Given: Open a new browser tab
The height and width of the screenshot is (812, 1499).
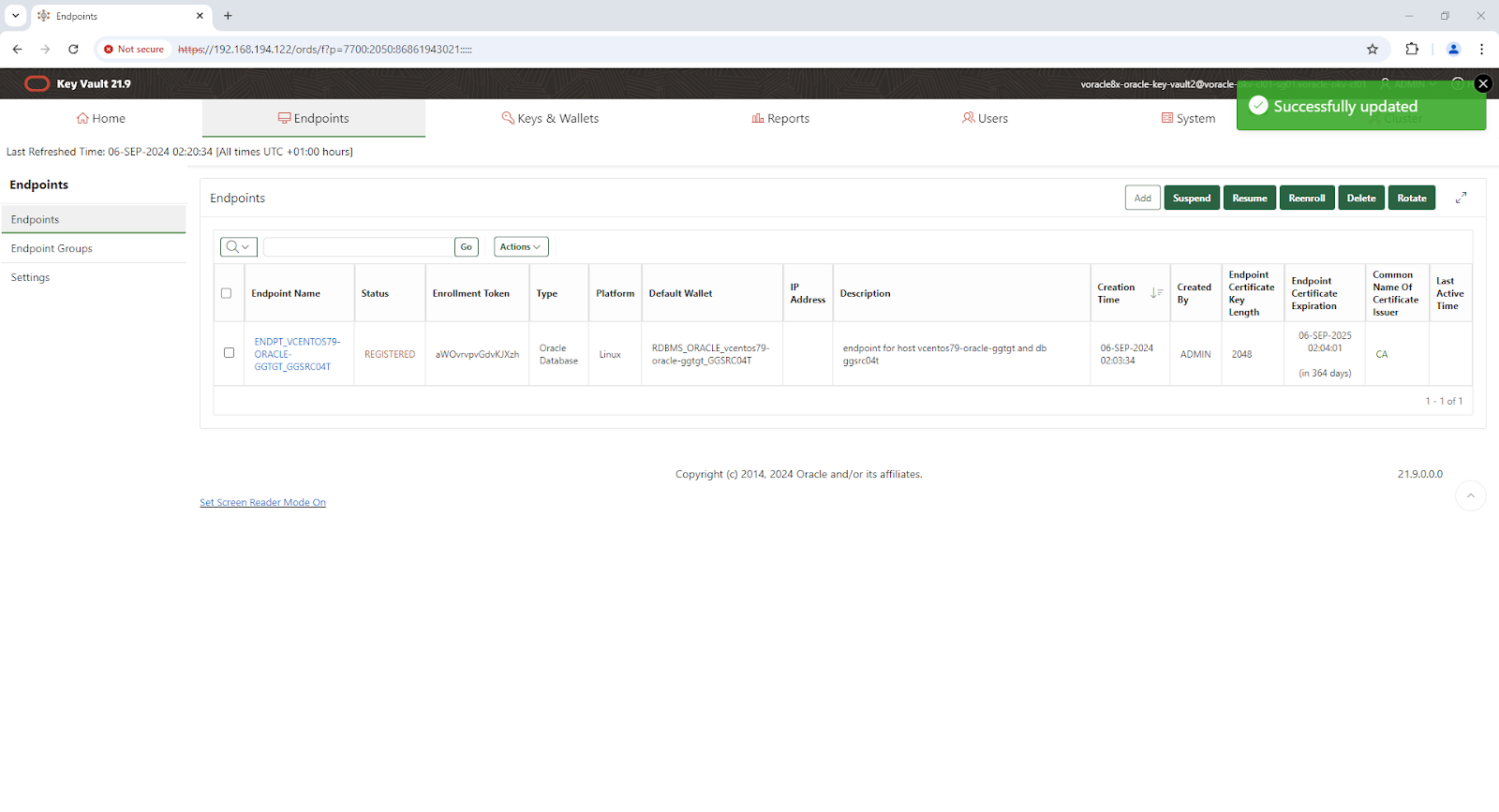Looking at the screenshot, I should pyautogui.click(x=228, y=16).
